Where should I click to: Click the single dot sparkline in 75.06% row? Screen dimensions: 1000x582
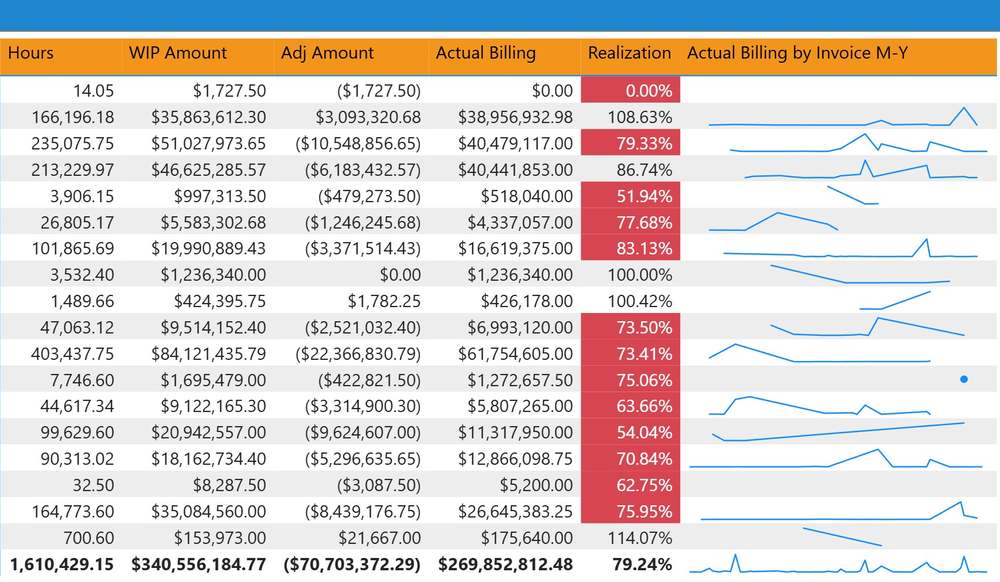click(x=964, y=379)
